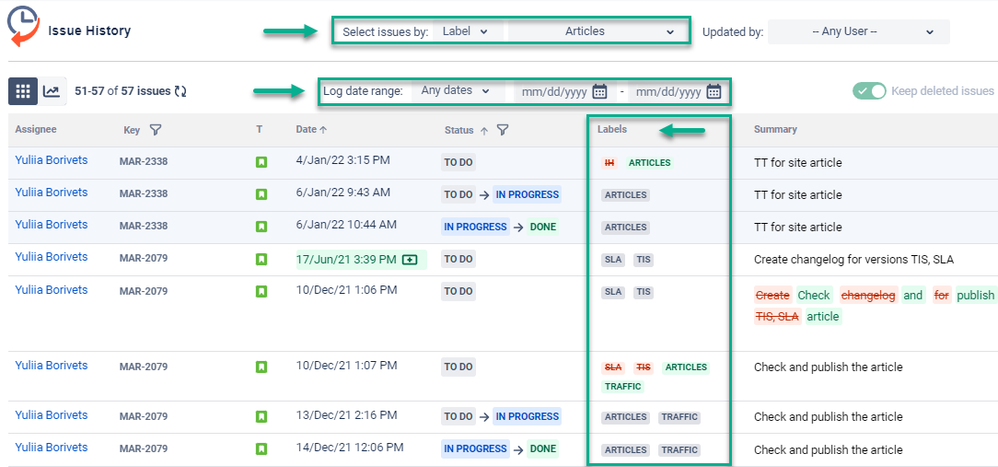Click the Labels column header

click(x=612, y=129)
